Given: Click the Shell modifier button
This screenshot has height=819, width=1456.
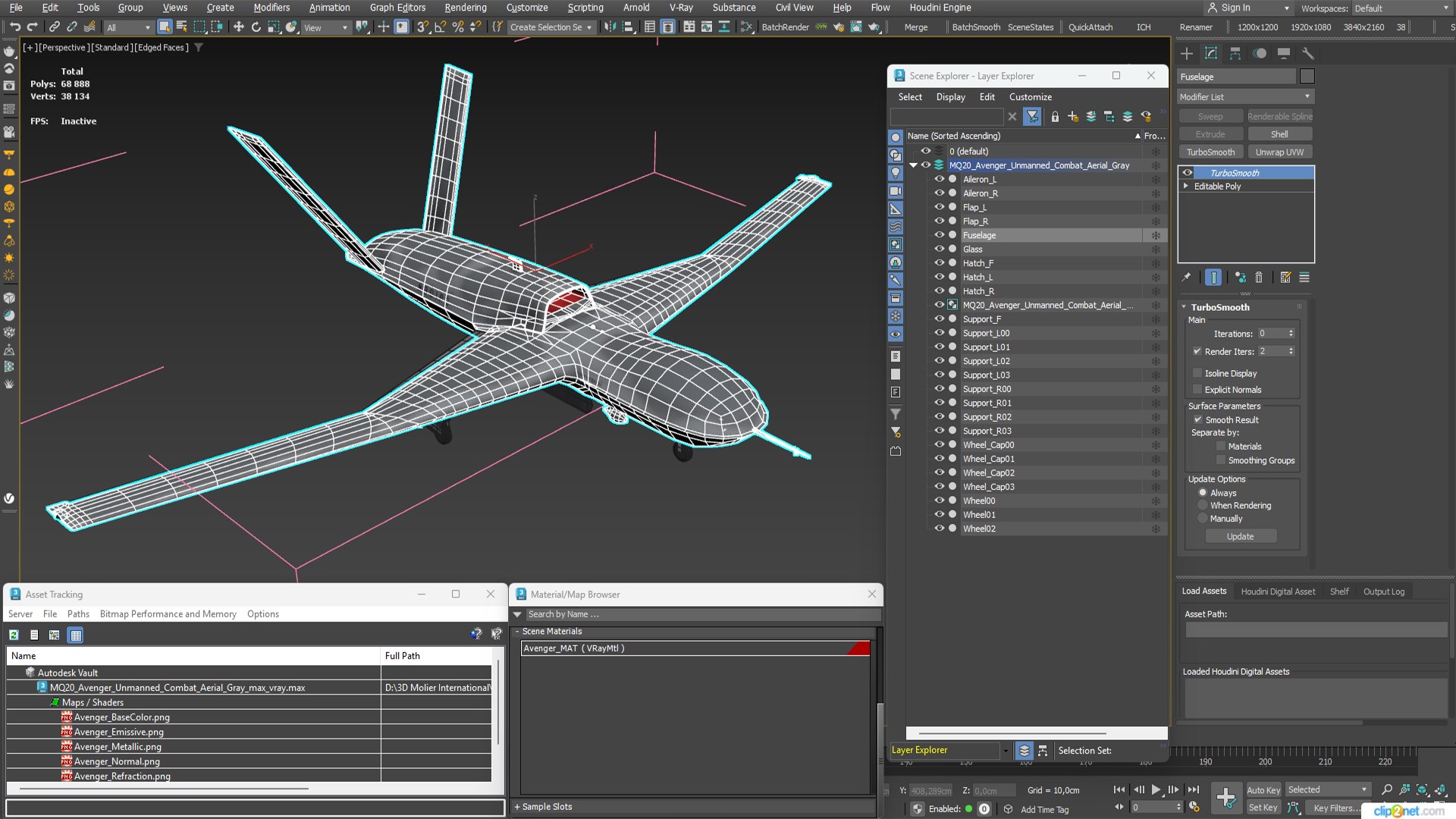Looking at the screenshot, I should [x=1279, y=134].
